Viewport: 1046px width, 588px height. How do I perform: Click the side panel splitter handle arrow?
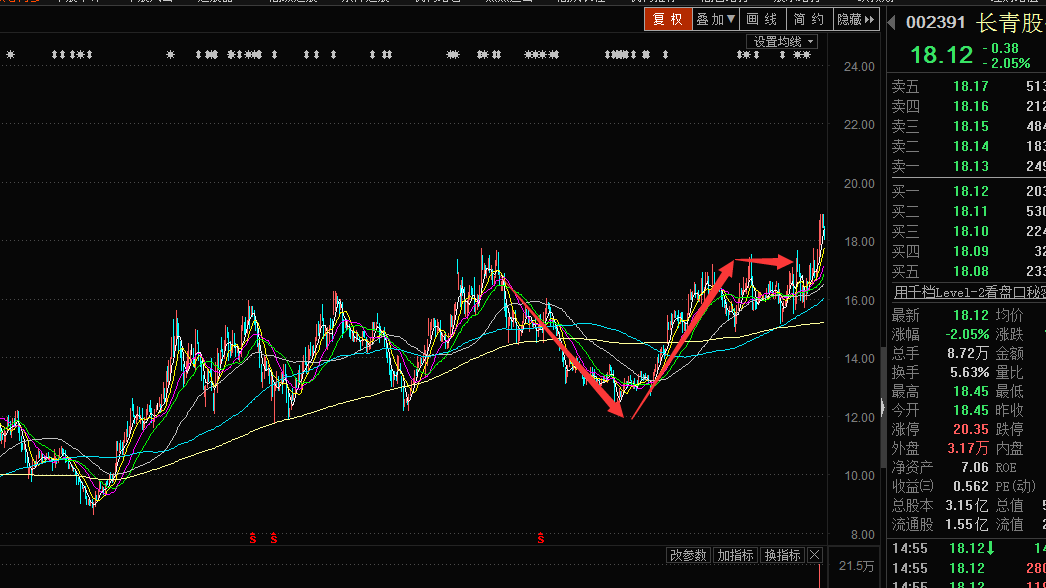(883, 407)
